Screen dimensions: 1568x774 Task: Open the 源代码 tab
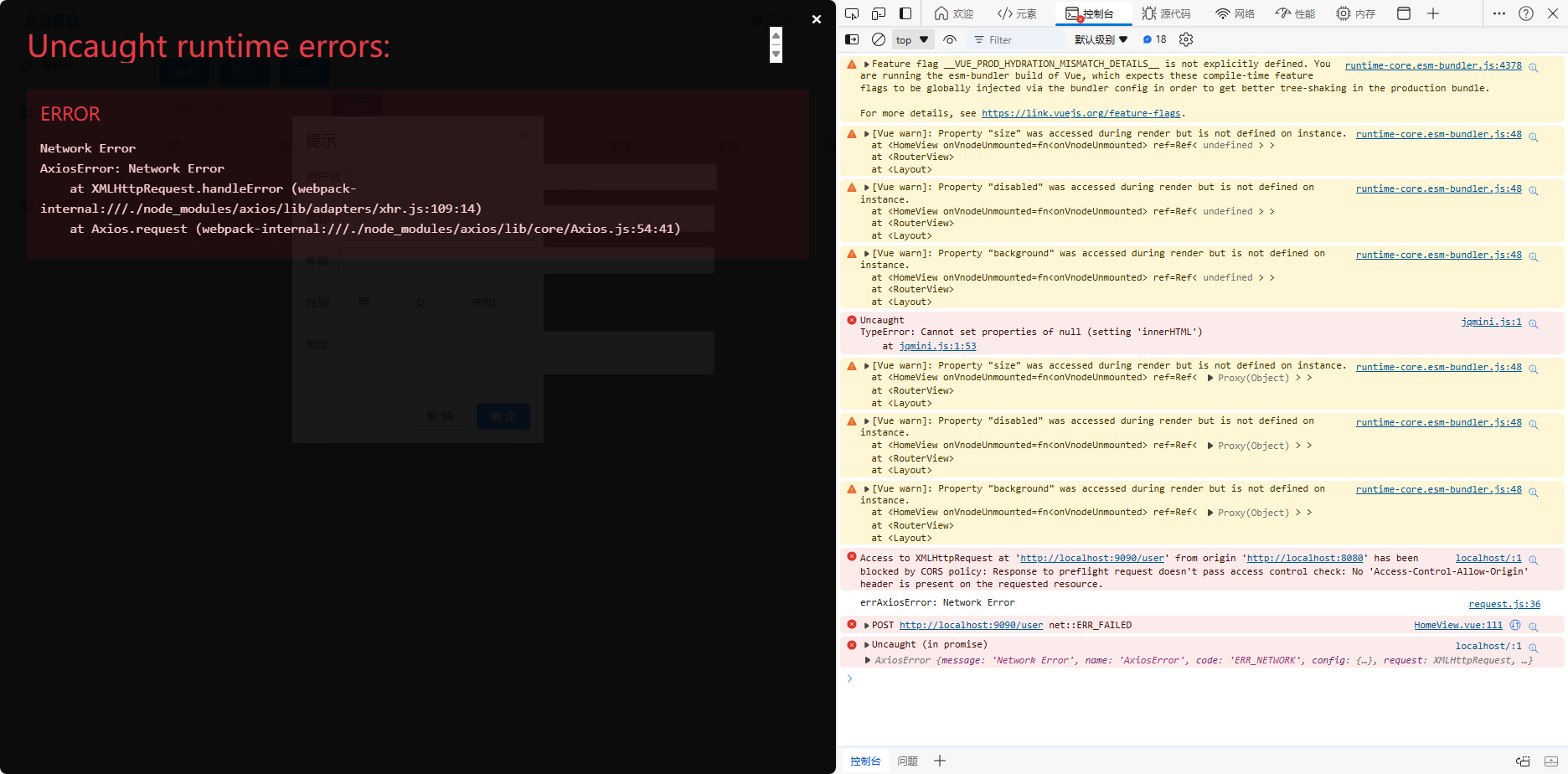pos(1166,13)
